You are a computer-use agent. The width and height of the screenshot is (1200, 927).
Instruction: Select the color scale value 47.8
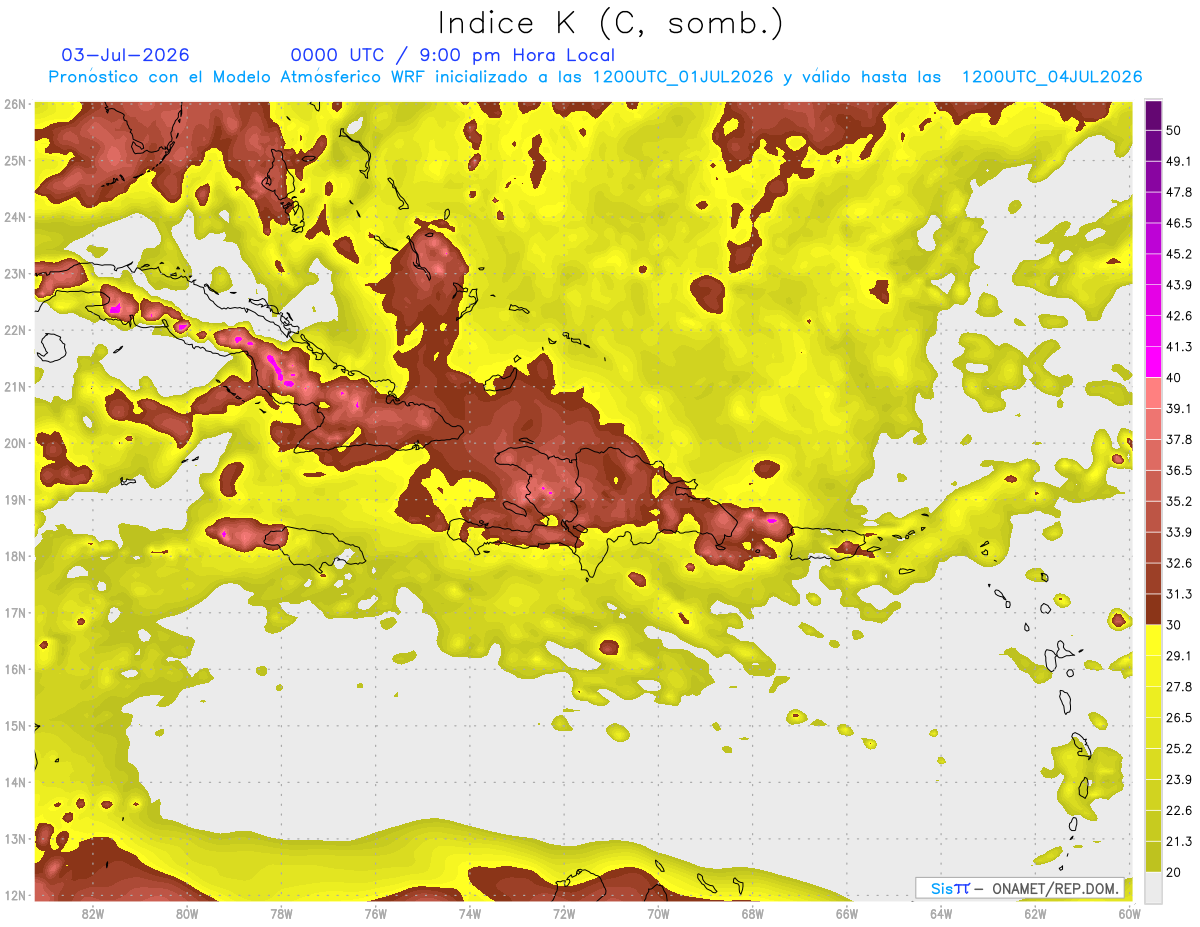coord(1179,192)
